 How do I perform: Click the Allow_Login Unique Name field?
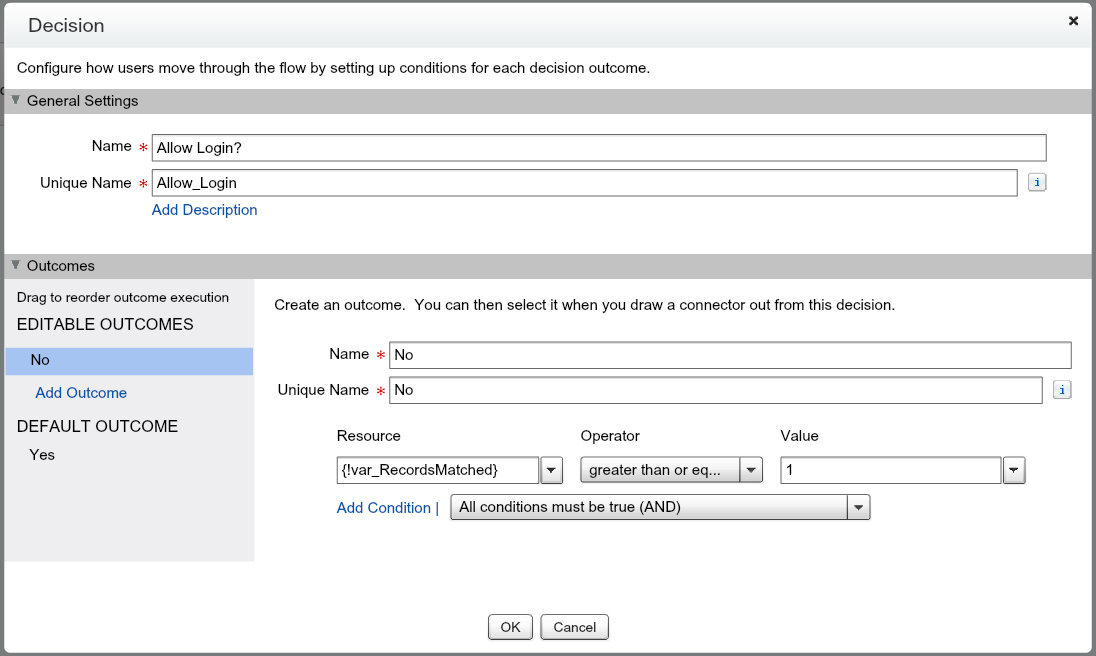[584, 183]
